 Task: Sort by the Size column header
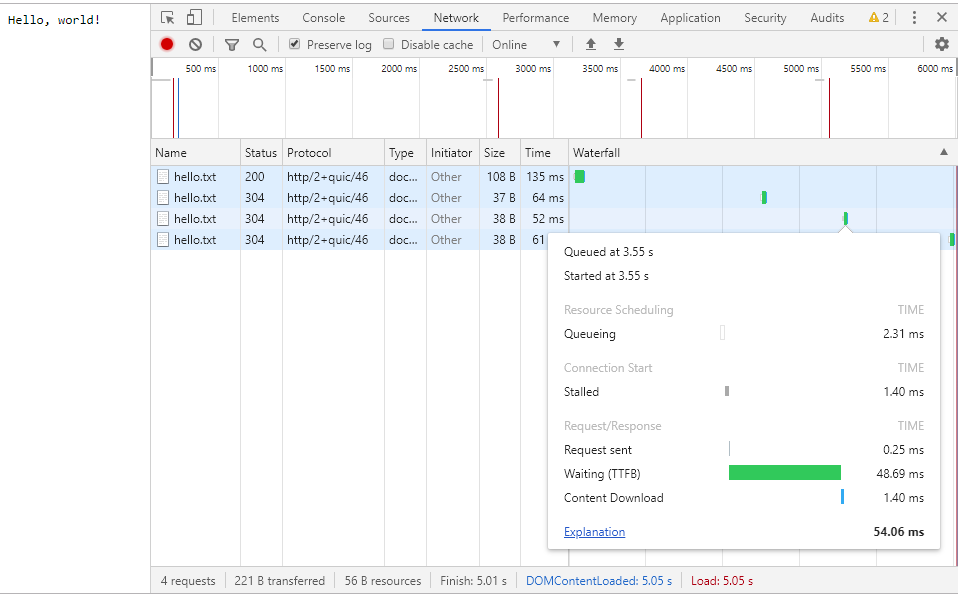coord(500,153)
